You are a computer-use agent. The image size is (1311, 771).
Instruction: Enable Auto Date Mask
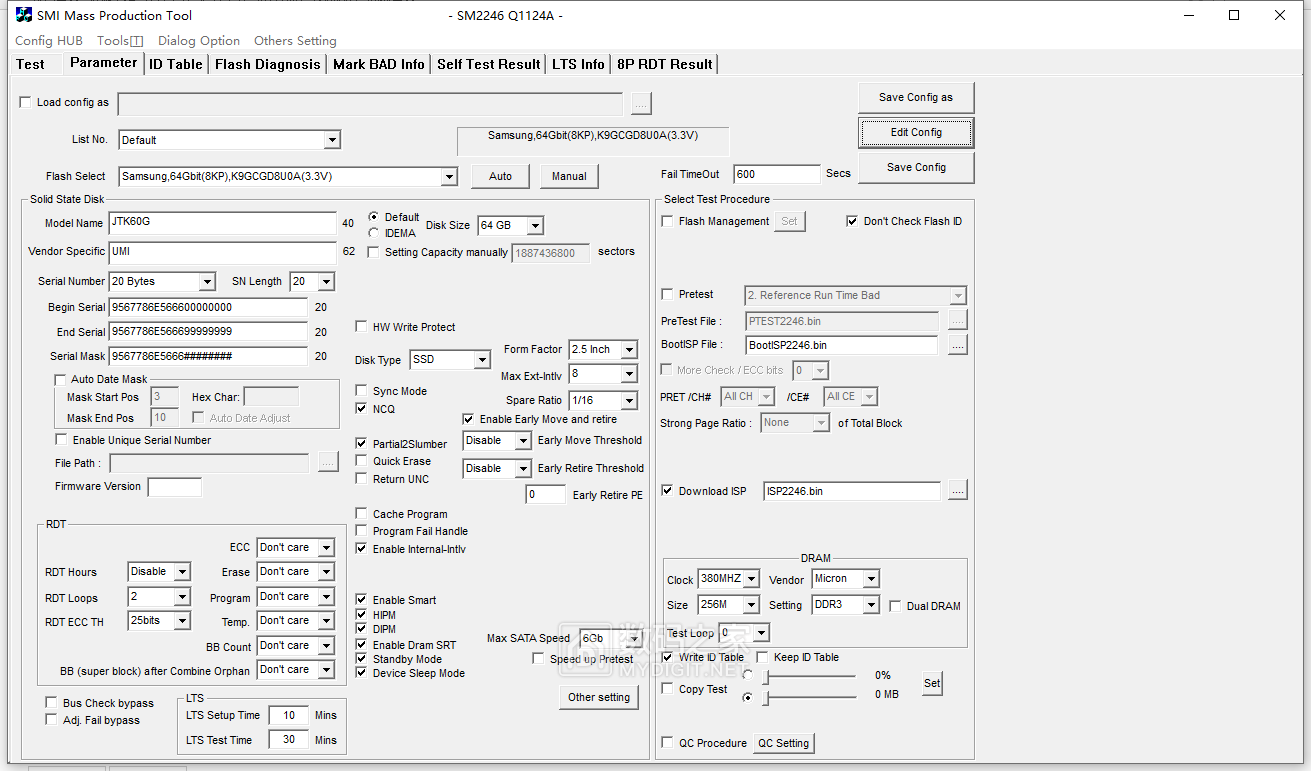(x=60, y=380)
